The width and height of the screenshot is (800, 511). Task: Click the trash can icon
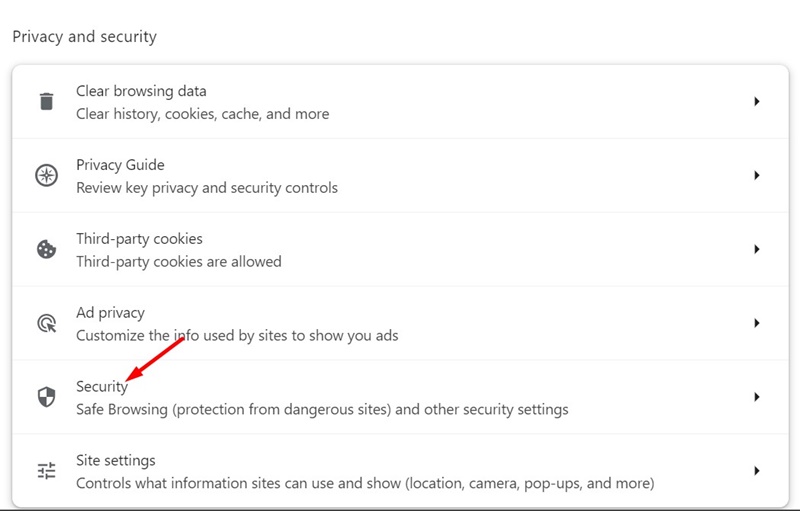tap(46, 101)
